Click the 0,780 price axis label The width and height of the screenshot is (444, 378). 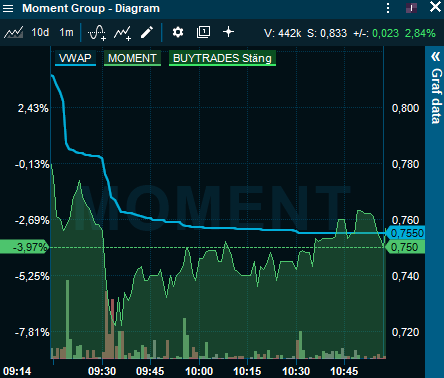click(x=405, y=164)
